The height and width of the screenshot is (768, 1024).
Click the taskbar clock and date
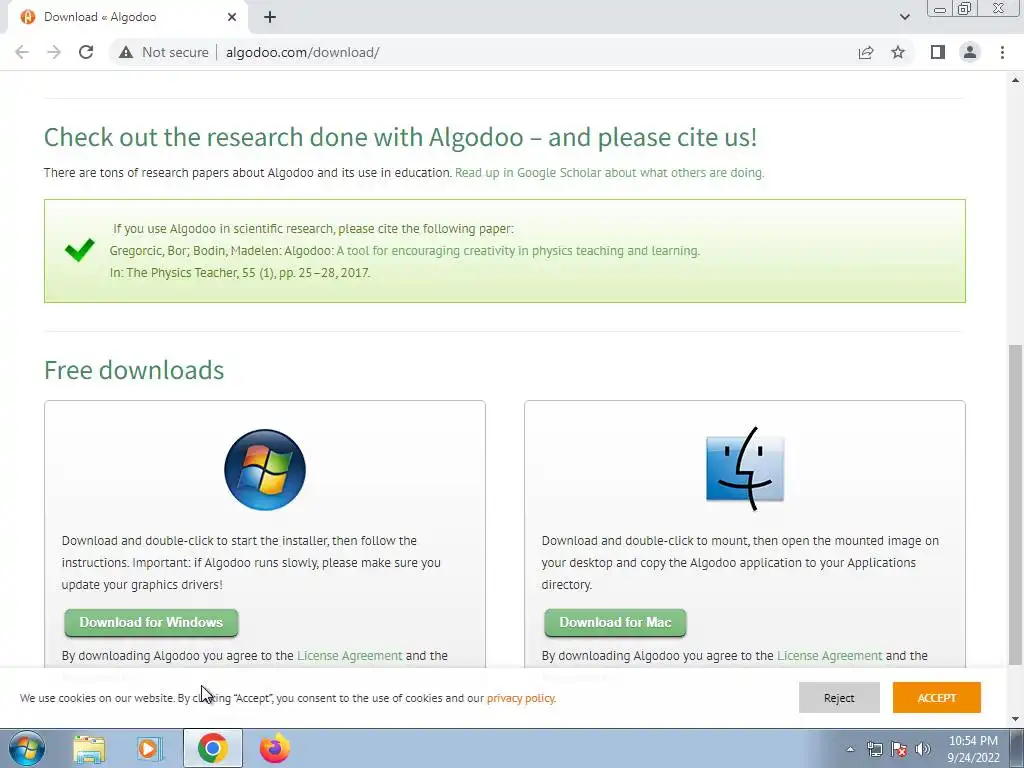(973, 749)
